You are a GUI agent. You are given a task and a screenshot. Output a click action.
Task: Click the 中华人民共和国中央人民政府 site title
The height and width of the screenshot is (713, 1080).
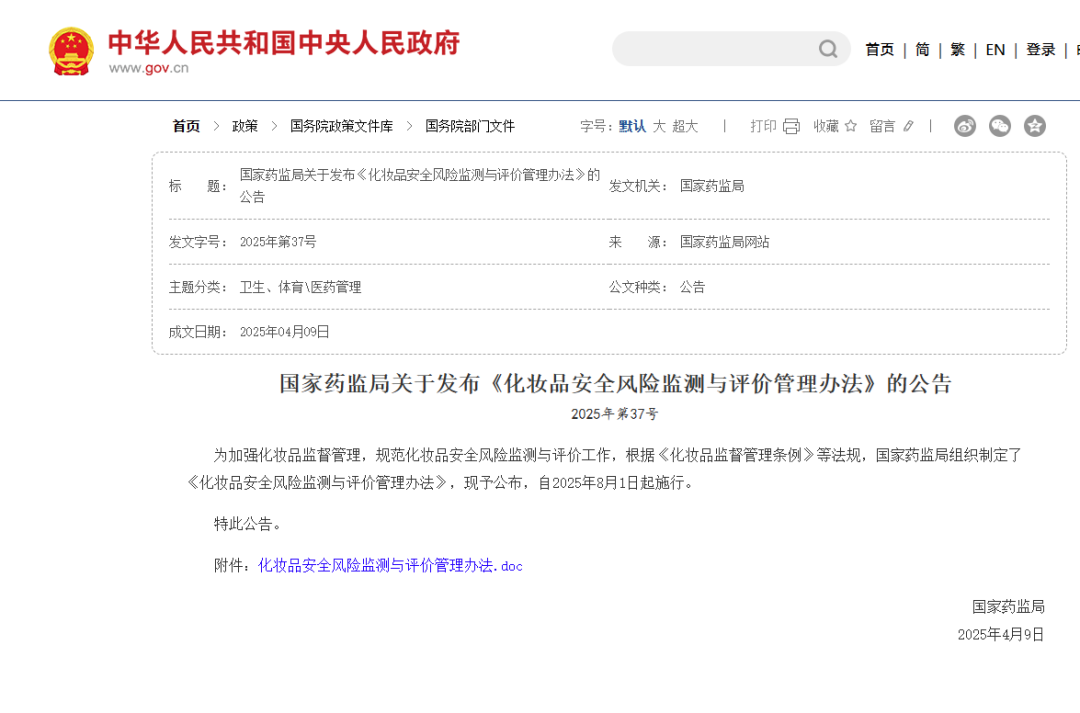[284, 43]
